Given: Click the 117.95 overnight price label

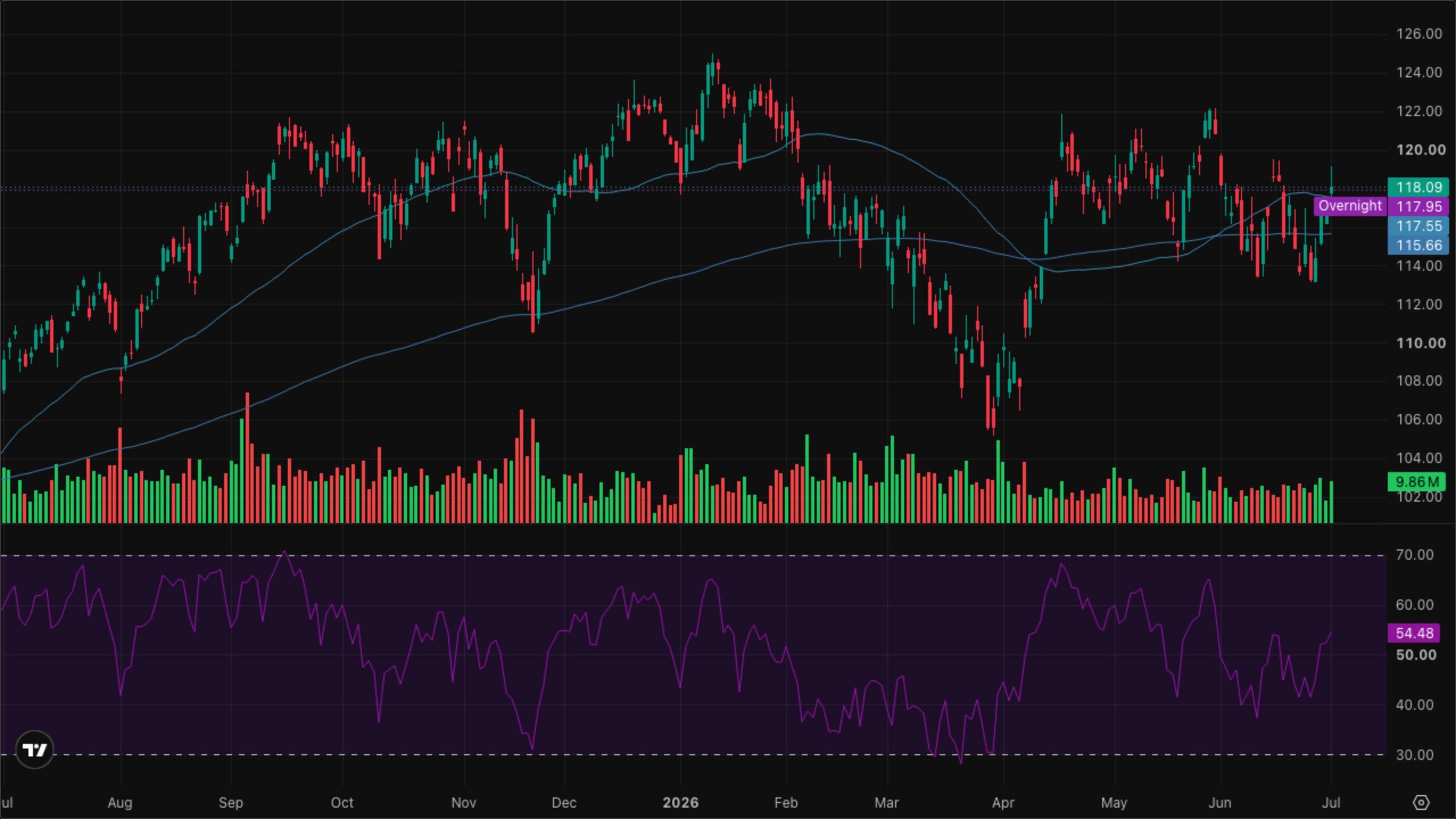Looking at the screenshot, I should coord(1418,206).
